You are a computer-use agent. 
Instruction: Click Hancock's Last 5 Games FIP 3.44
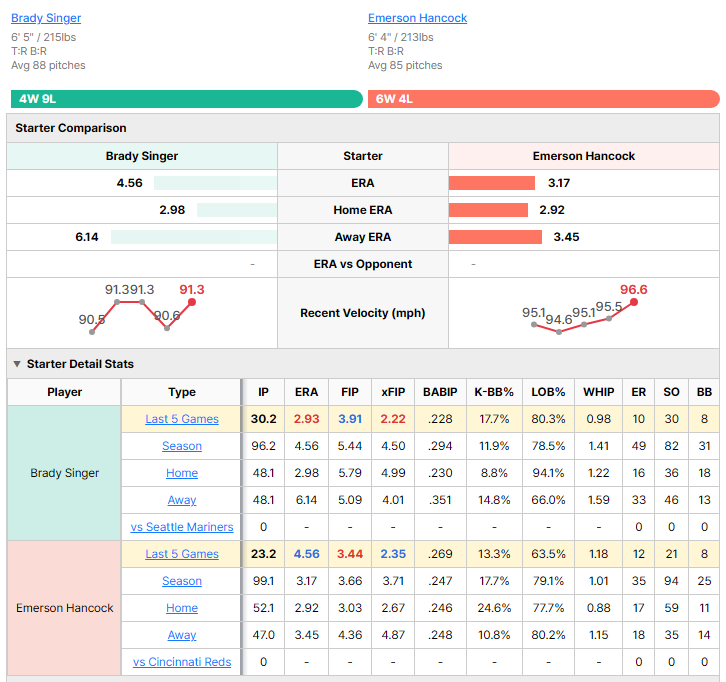tap(350, 554)
